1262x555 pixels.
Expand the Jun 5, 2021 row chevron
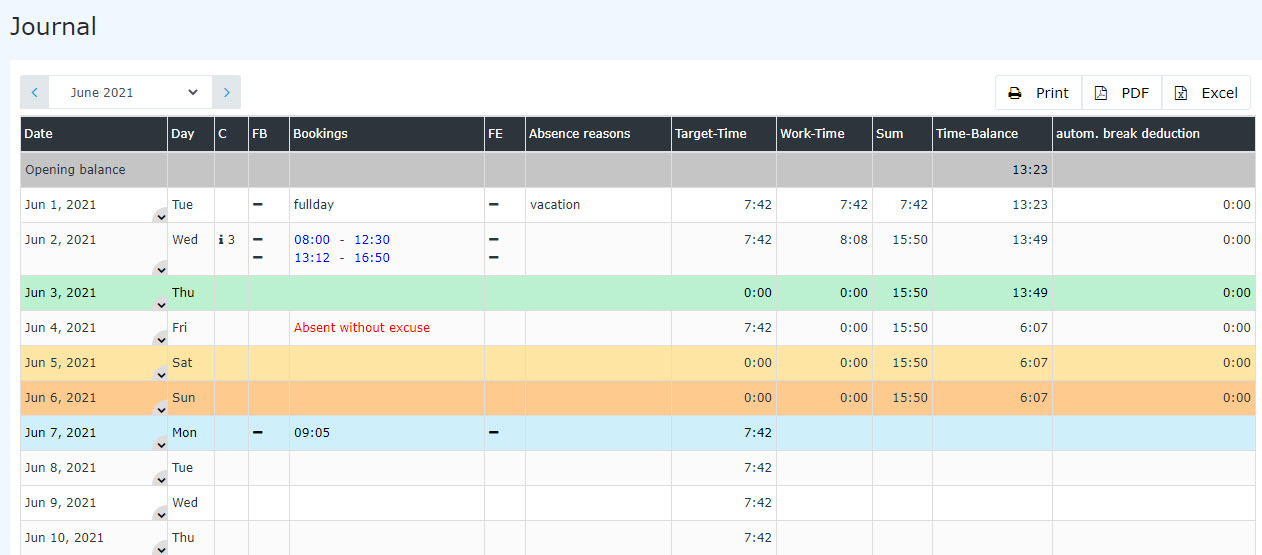pyautogui.click(x=160, y=374)
